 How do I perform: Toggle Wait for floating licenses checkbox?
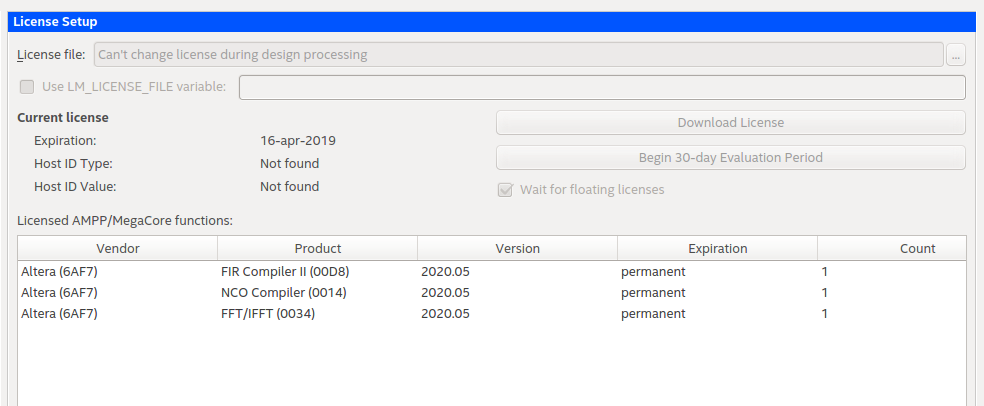(x=505, y=190)
